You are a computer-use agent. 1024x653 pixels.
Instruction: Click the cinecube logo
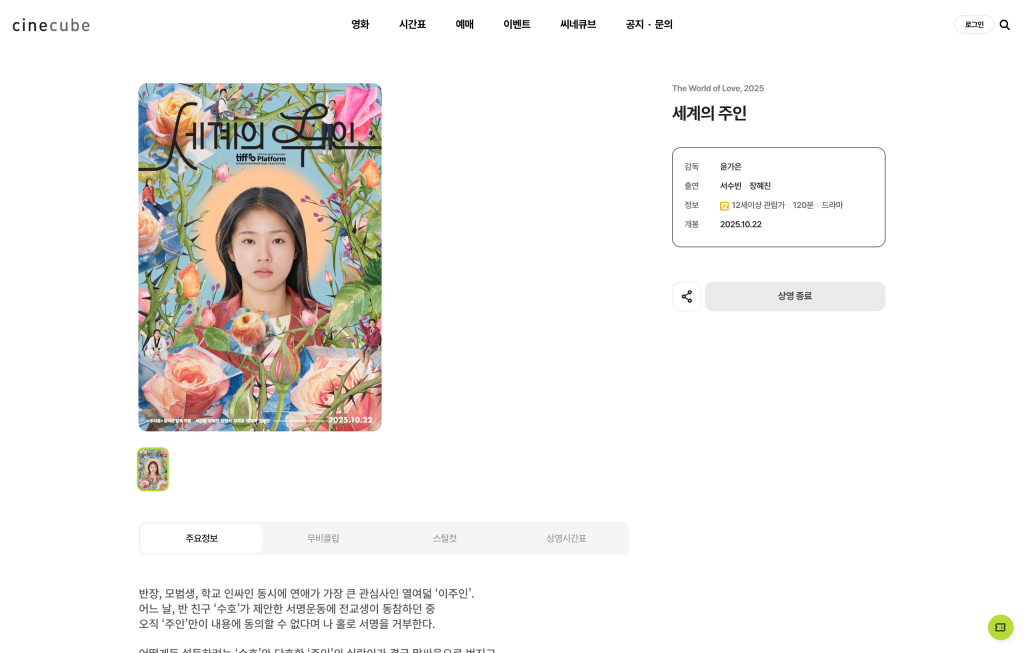point(51,25)
